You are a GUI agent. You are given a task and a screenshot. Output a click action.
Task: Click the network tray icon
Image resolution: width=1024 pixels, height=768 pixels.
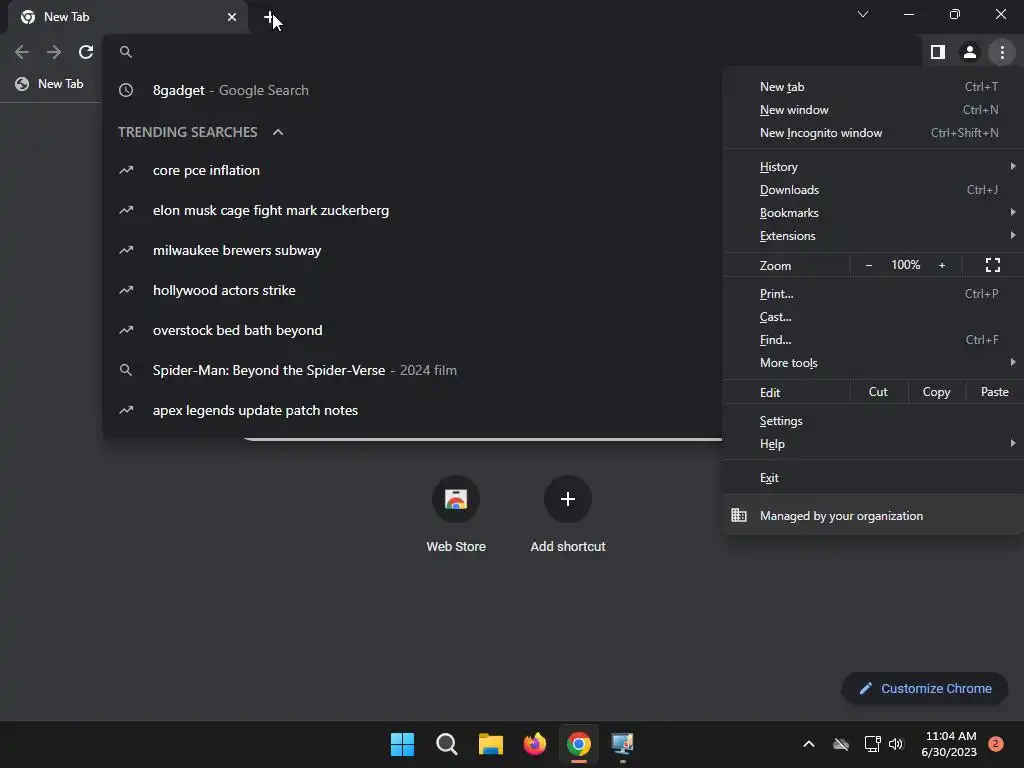pyautogui.click(x=872, y=744)
